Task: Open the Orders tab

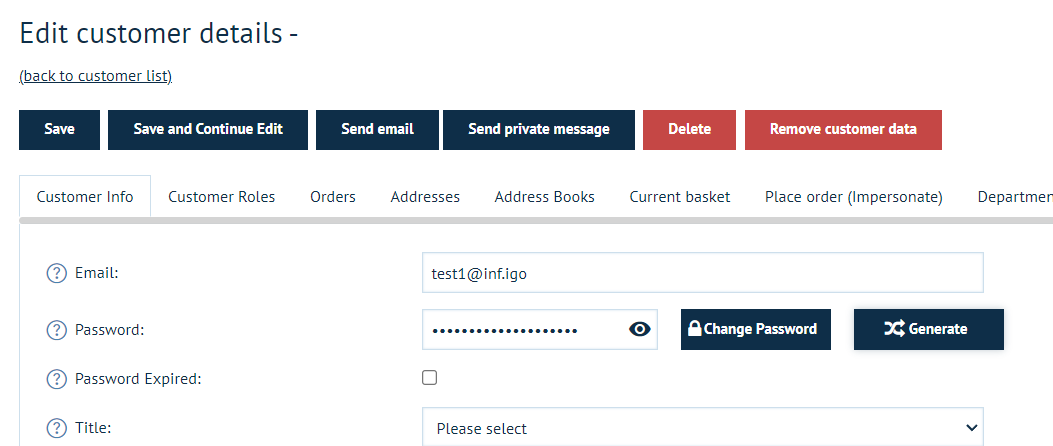Action: pyautogui.click(x=333, y=197)
